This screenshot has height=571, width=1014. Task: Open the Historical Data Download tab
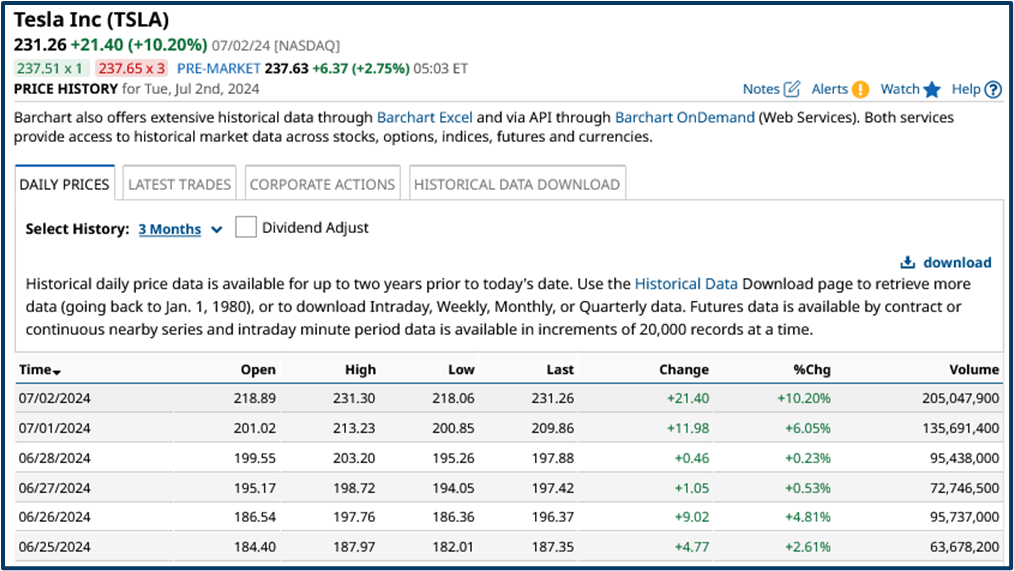point(517,184)
